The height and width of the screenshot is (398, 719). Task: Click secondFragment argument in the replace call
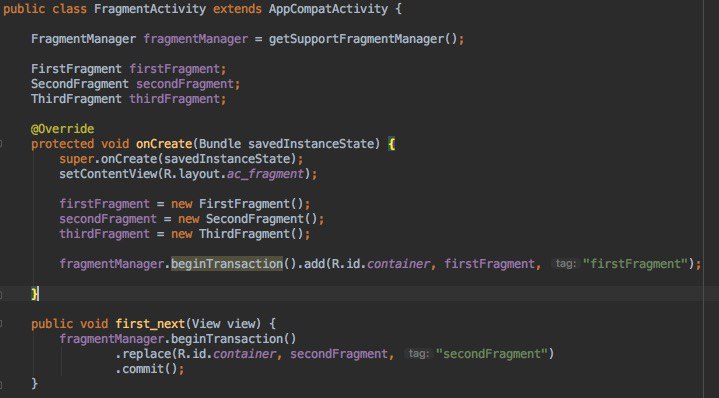[x=339, y=354]
